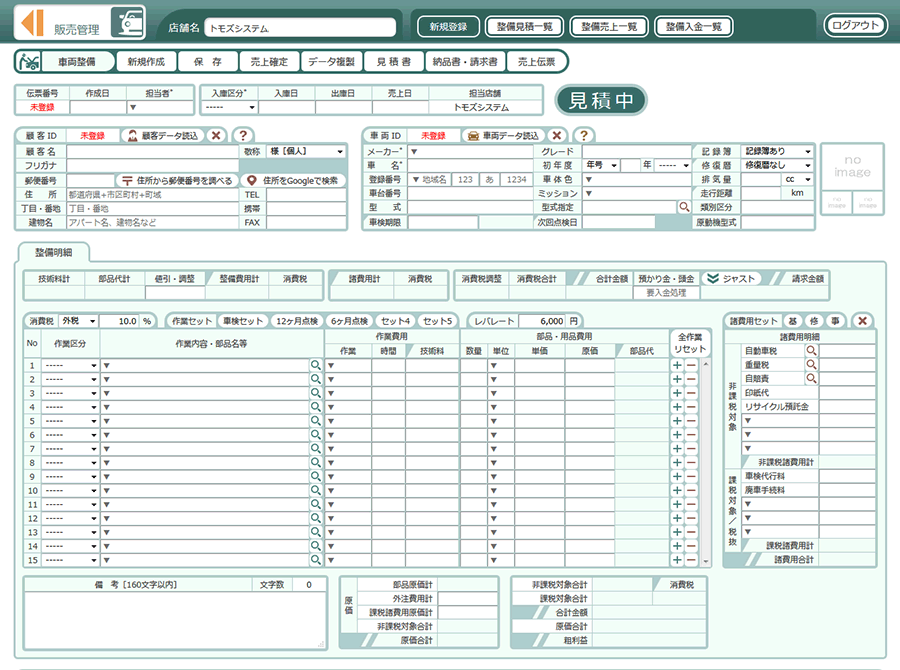Open the 整備売上一覧 list

click(609, 26)
